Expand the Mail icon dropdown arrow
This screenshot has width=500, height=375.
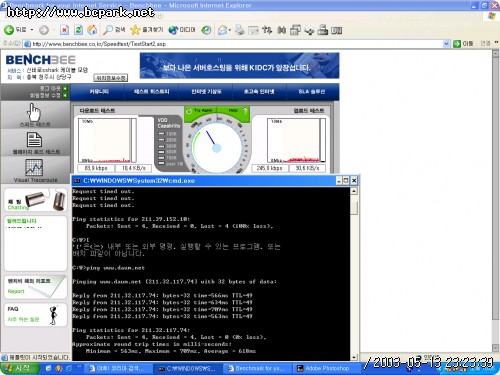(230, 30)
